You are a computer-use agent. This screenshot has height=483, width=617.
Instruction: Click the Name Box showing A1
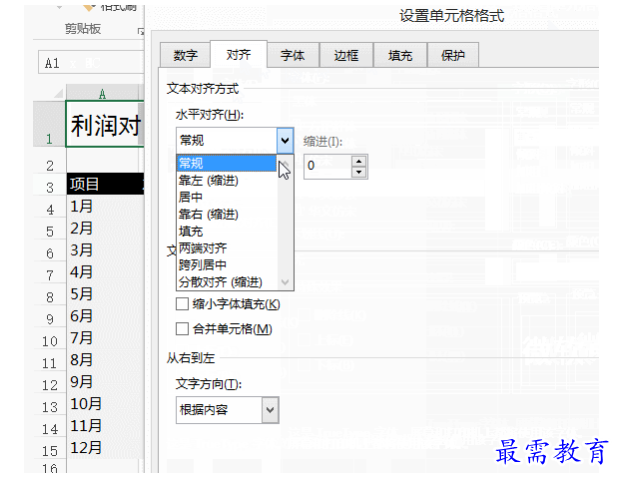(x=91, y=63)
